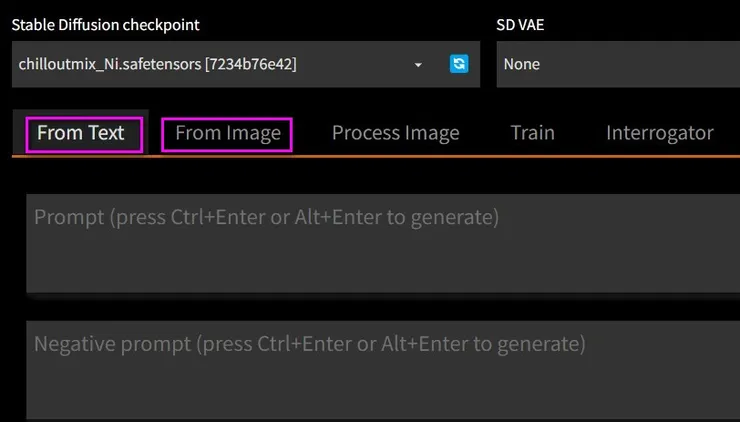
Task: Click the Stable Diffusion checkpoint label
Action: [x=105, y=24]
